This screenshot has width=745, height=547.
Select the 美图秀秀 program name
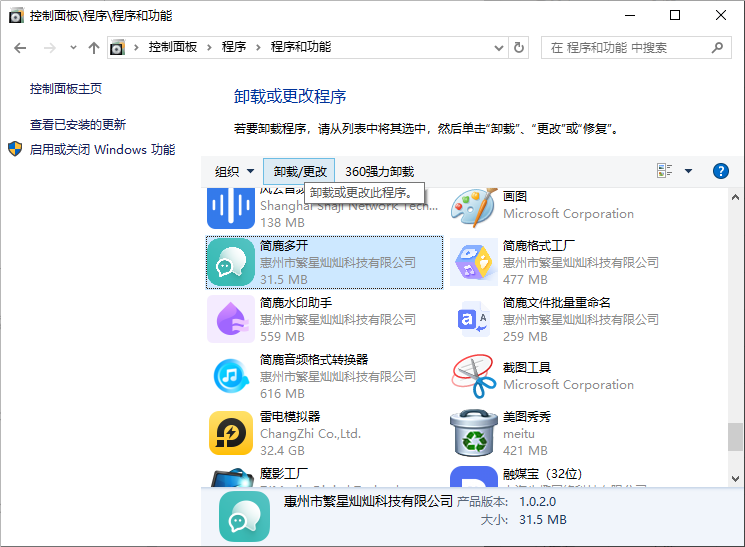coord(527,417)
